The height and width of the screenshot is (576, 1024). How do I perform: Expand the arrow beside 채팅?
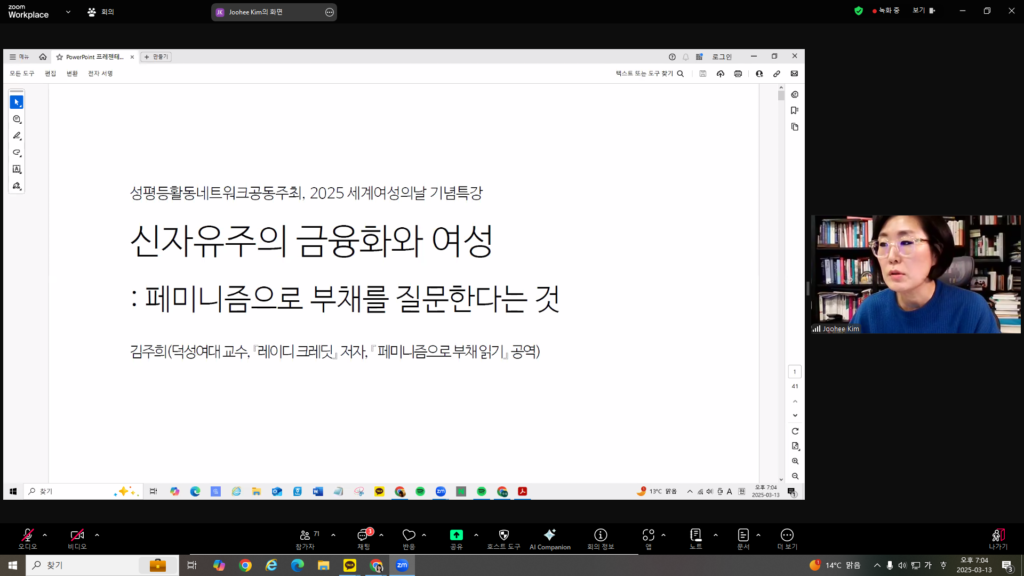(381, 535)
